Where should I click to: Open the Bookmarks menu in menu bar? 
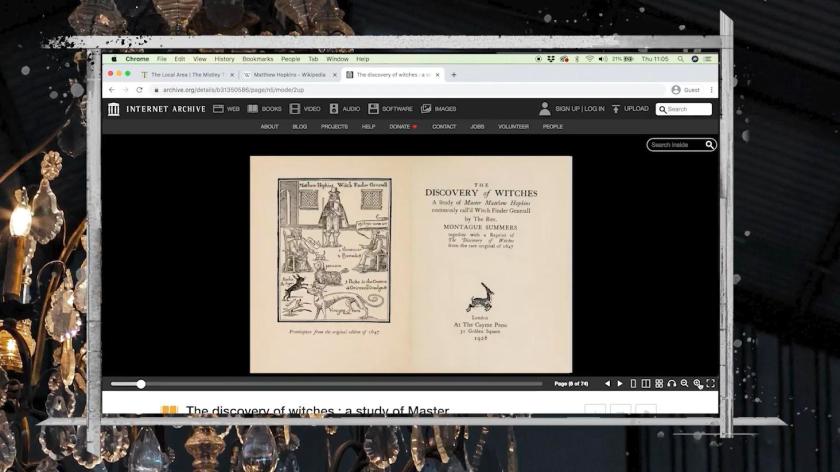[257, 59]
